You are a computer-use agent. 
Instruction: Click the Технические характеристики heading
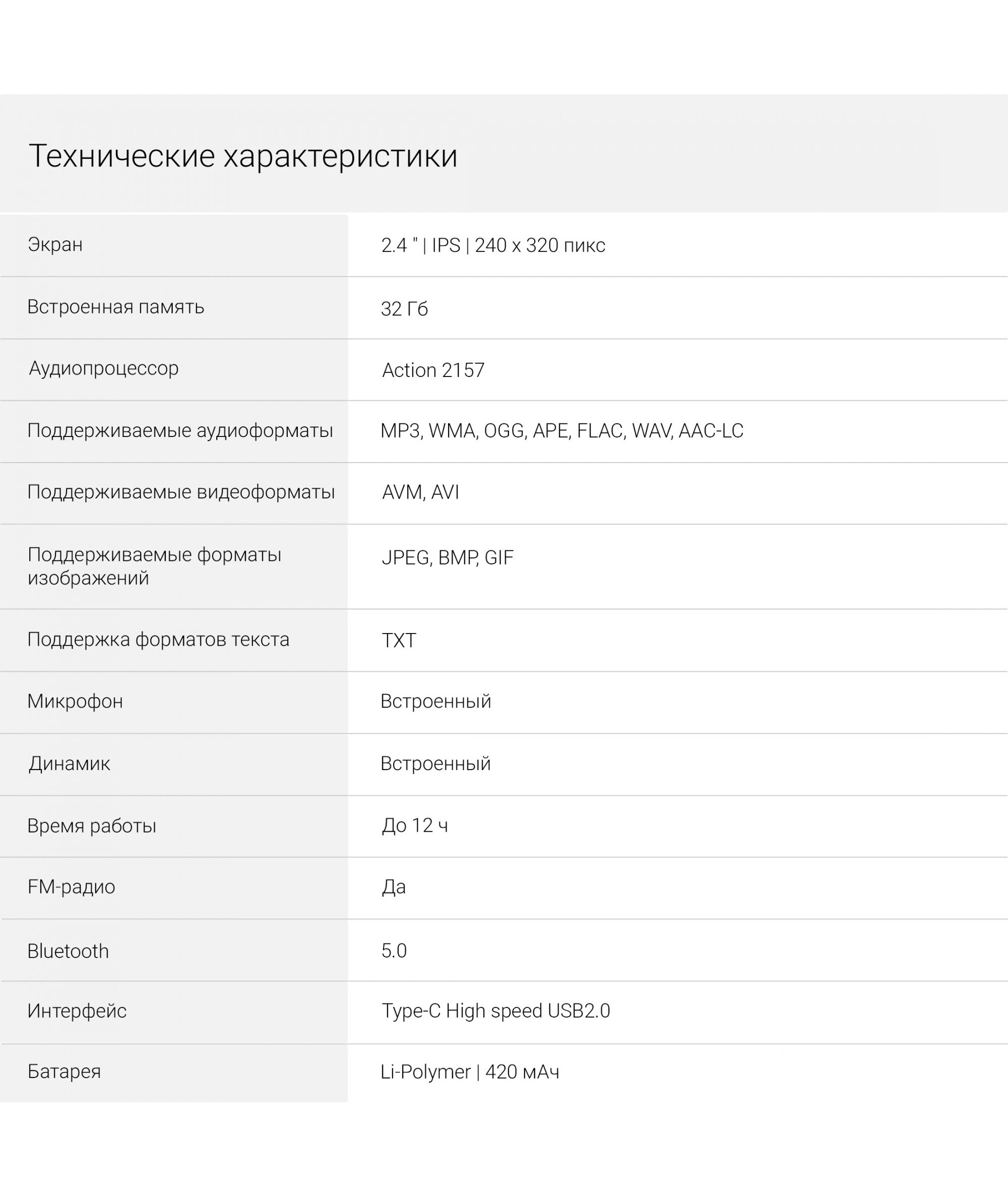[x=243, y=155]
